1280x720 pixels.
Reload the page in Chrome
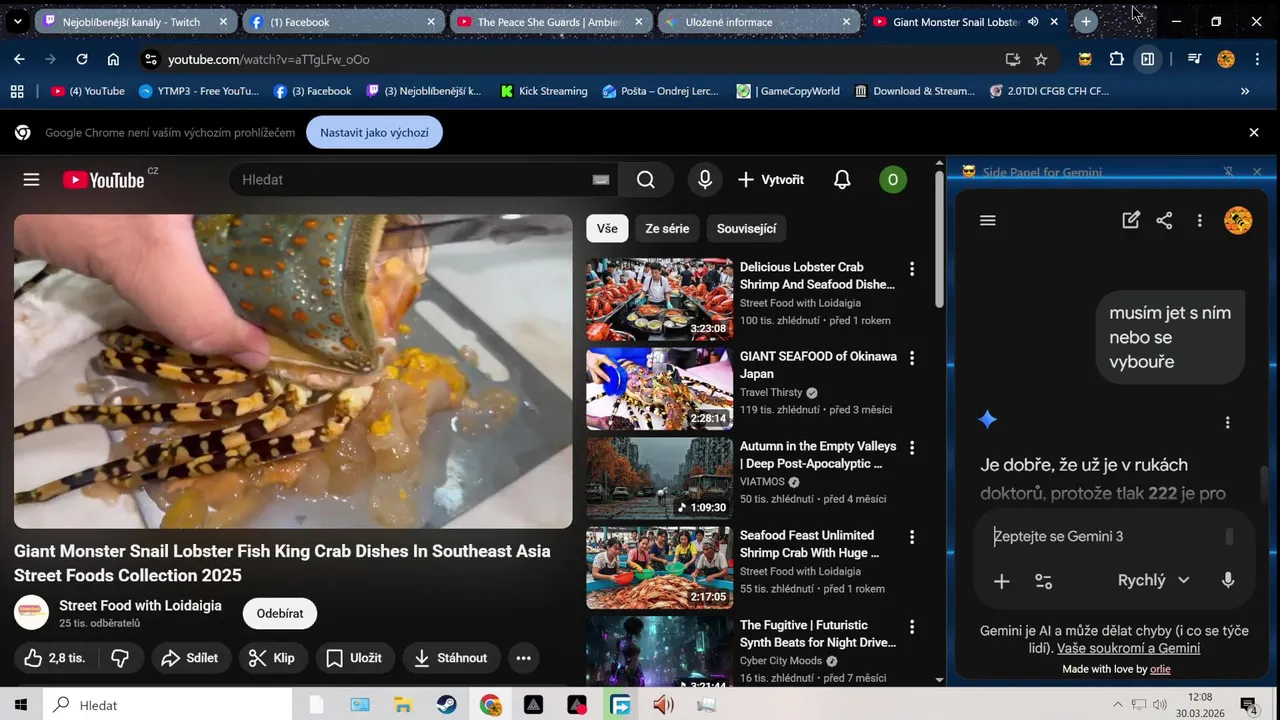tap(82, 59)
